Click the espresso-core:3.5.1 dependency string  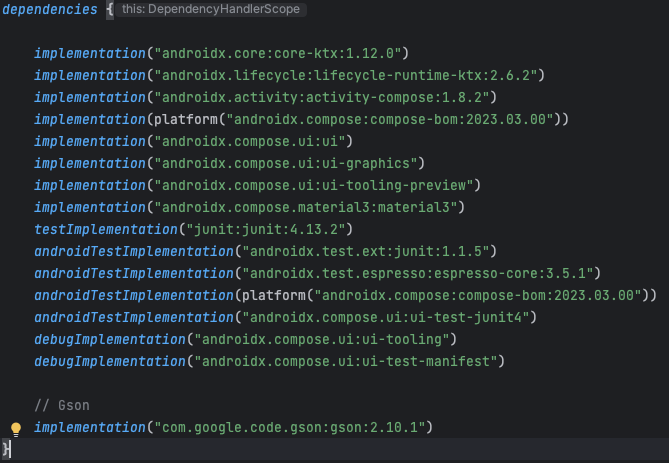point(417,274)
